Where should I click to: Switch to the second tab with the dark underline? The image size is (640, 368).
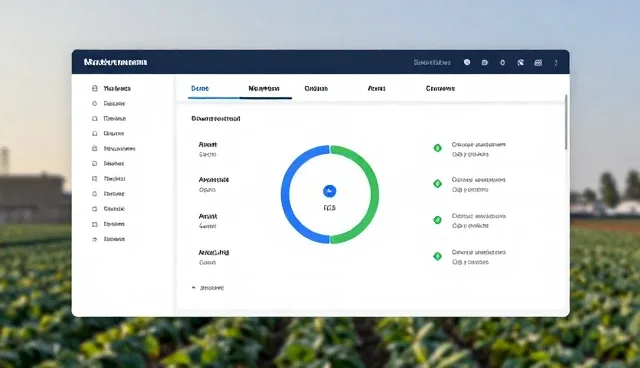[x=264, y=89]
